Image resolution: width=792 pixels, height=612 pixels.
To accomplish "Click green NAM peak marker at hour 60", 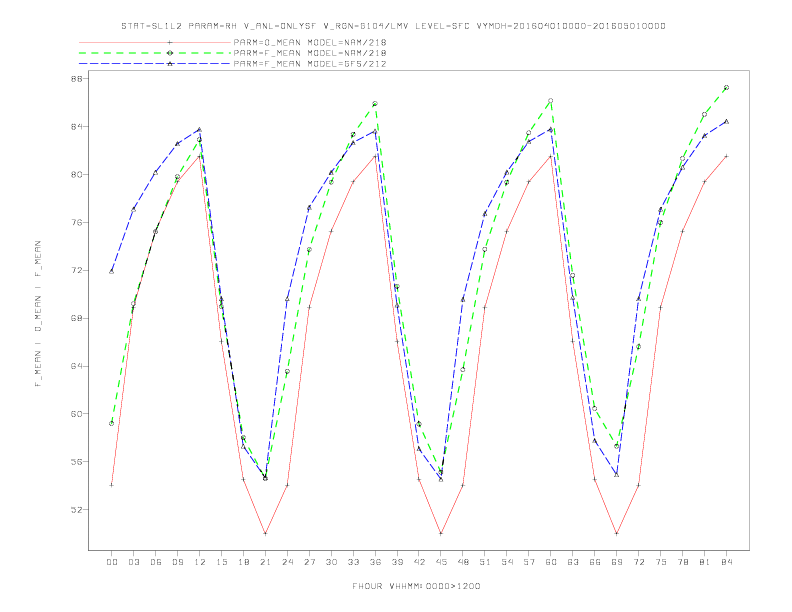I will (x=551, y=100).
